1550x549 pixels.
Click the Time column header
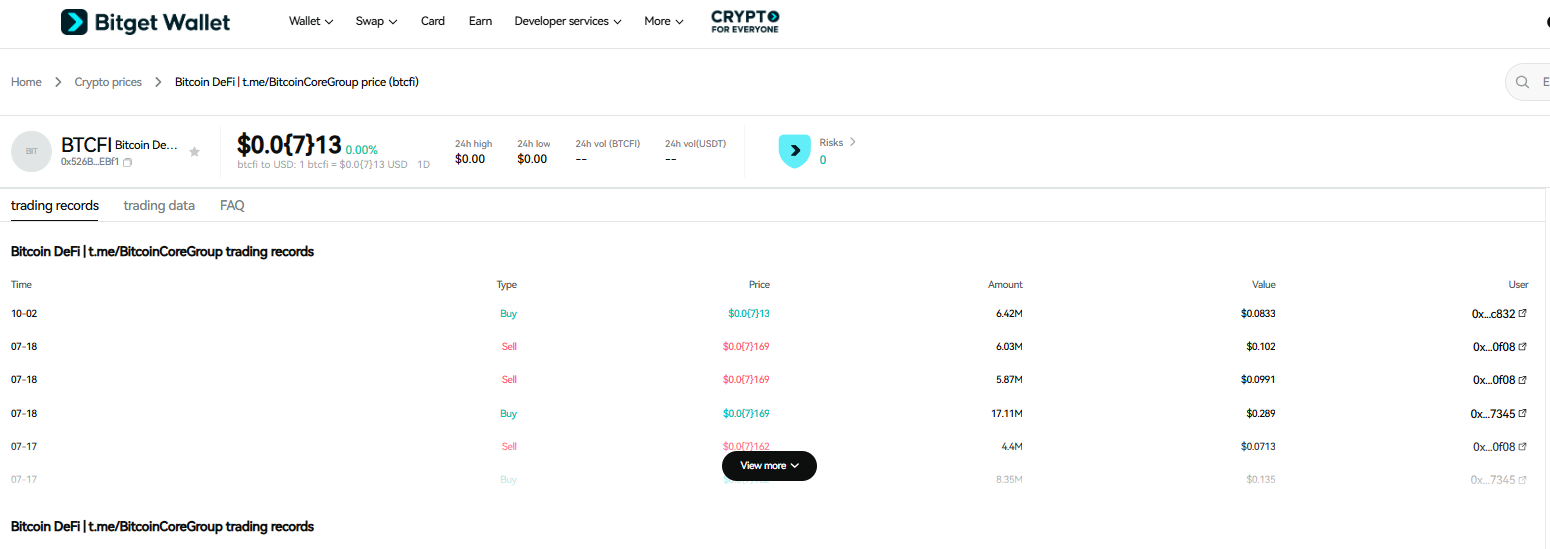coord(21,285)
